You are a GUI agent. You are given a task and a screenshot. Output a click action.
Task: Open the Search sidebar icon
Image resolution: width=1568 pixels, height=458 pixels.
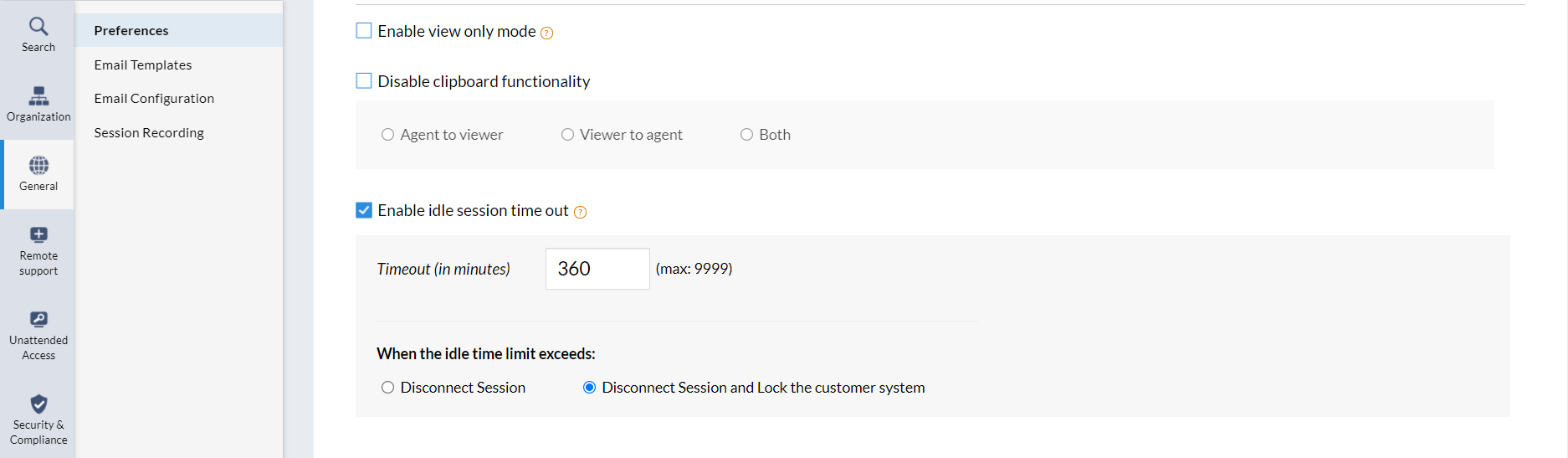tap(38, 27)
